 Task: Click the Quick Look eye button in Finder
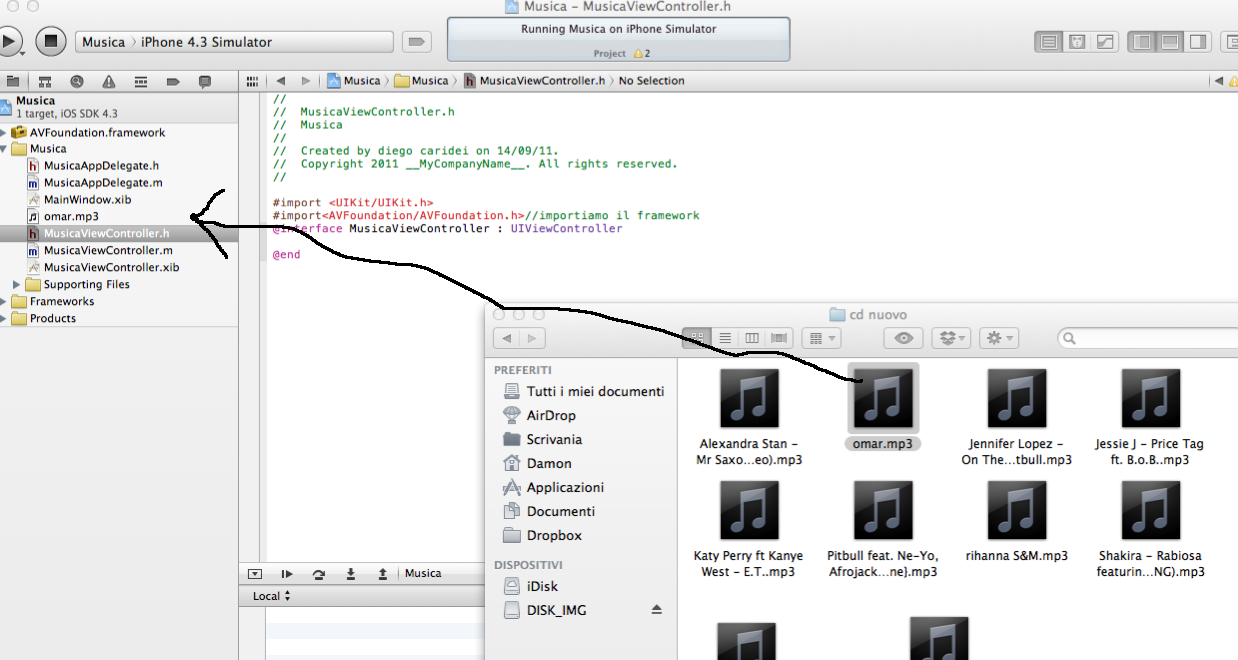(904, 339)
